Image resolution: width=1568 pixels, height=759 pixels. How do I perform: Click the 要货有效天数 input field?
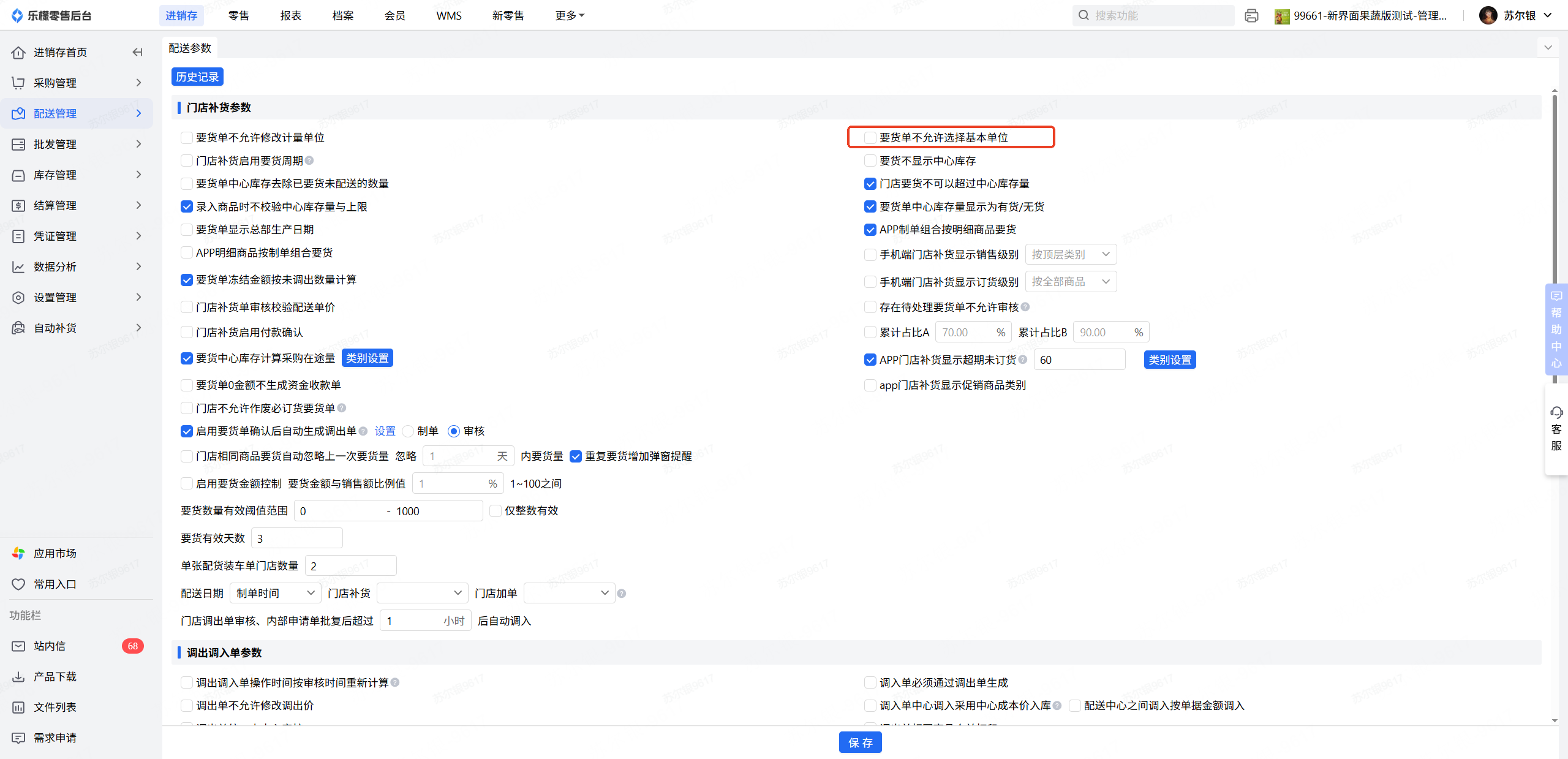(296, 538)
